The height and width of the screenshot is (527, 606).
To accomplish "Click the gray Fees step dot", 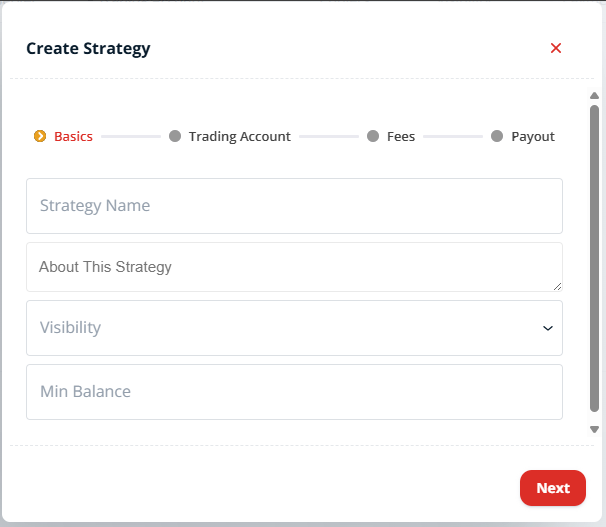I will coord(373,136).
